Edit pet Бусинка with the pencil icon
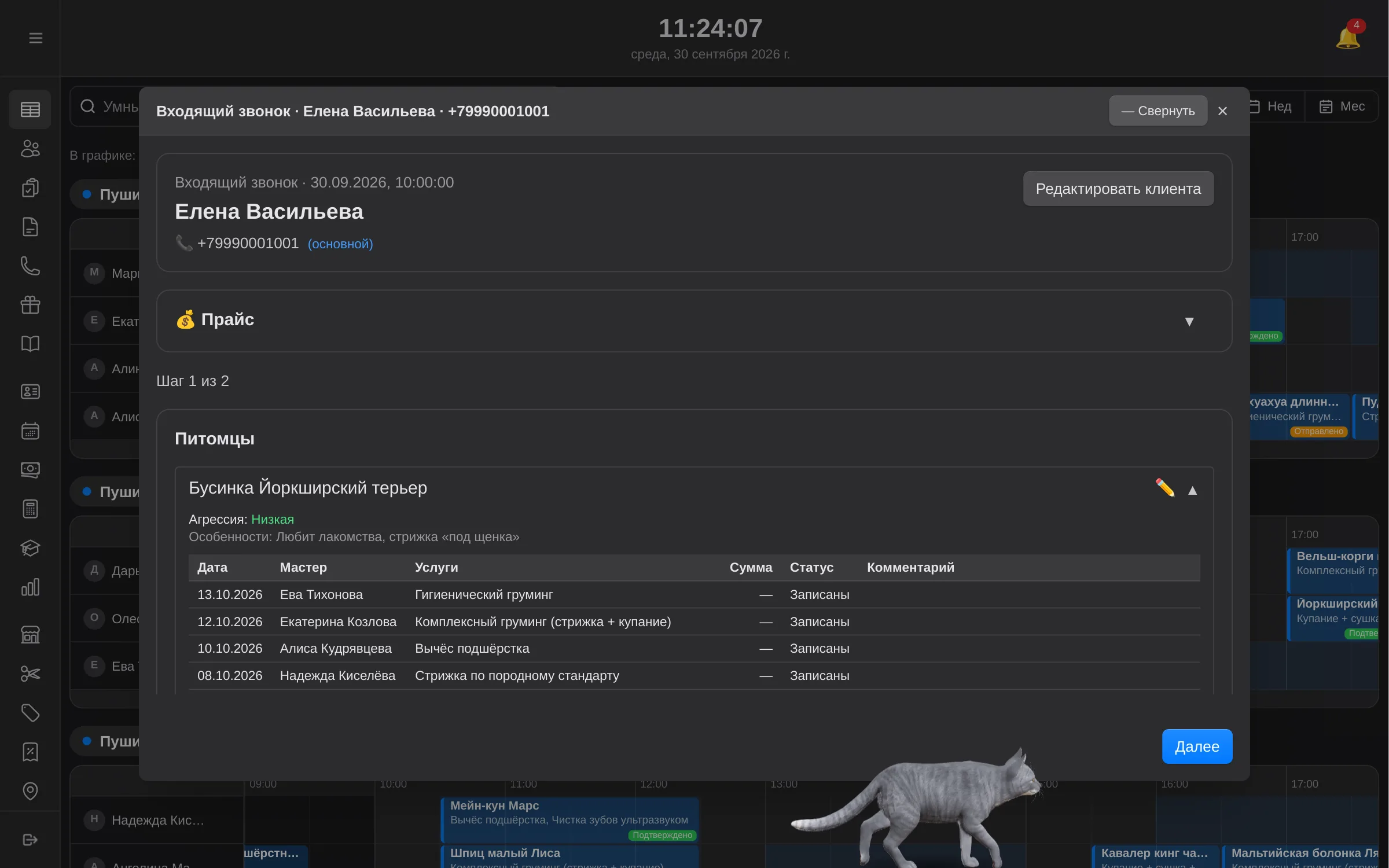This screenshot has height=868, width=1389. pyautogui.click(x=1164, y=488)
